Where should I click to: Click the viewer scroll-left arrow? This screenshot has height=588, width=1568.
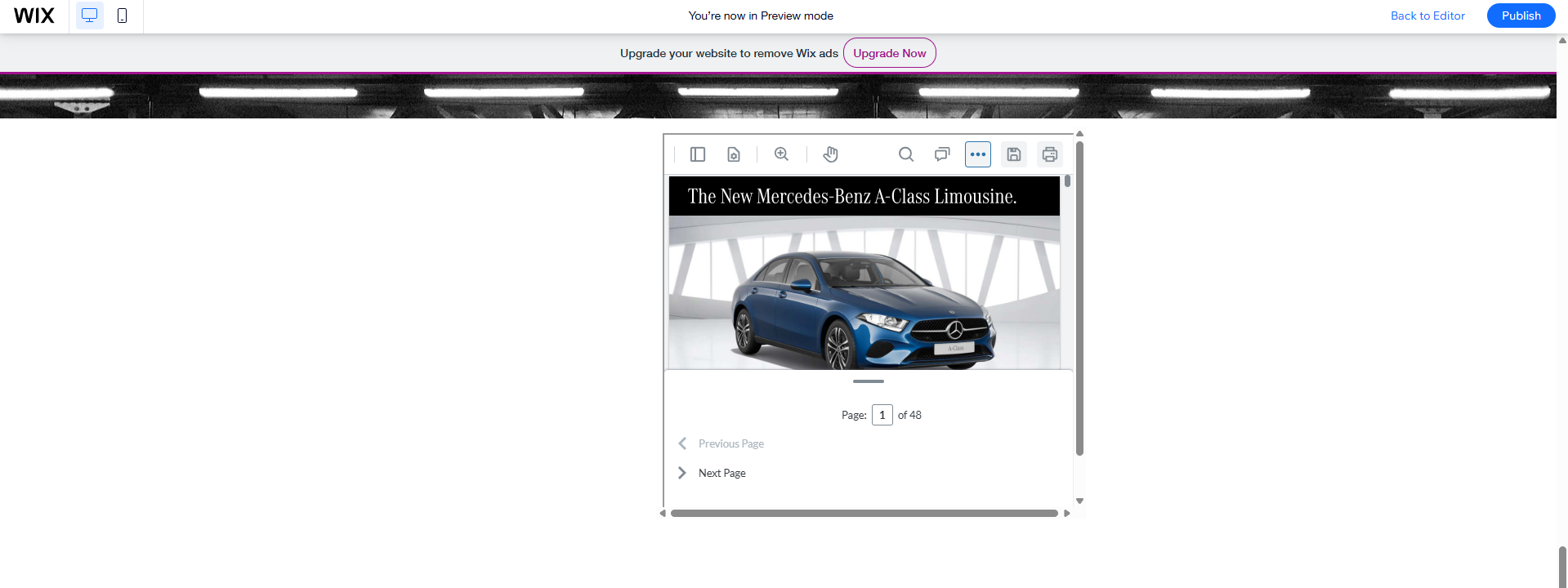click(663, 514)
